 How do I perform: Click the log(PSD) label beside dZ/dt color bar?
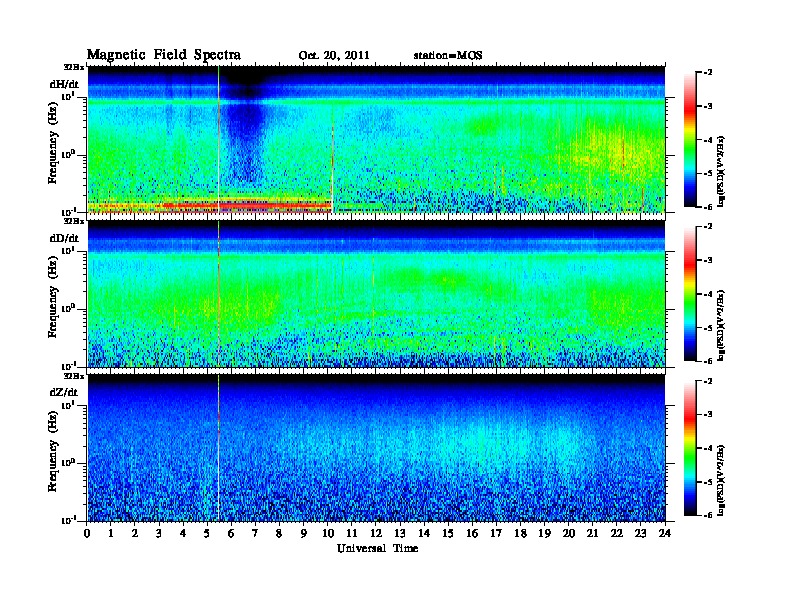[721, 480]
